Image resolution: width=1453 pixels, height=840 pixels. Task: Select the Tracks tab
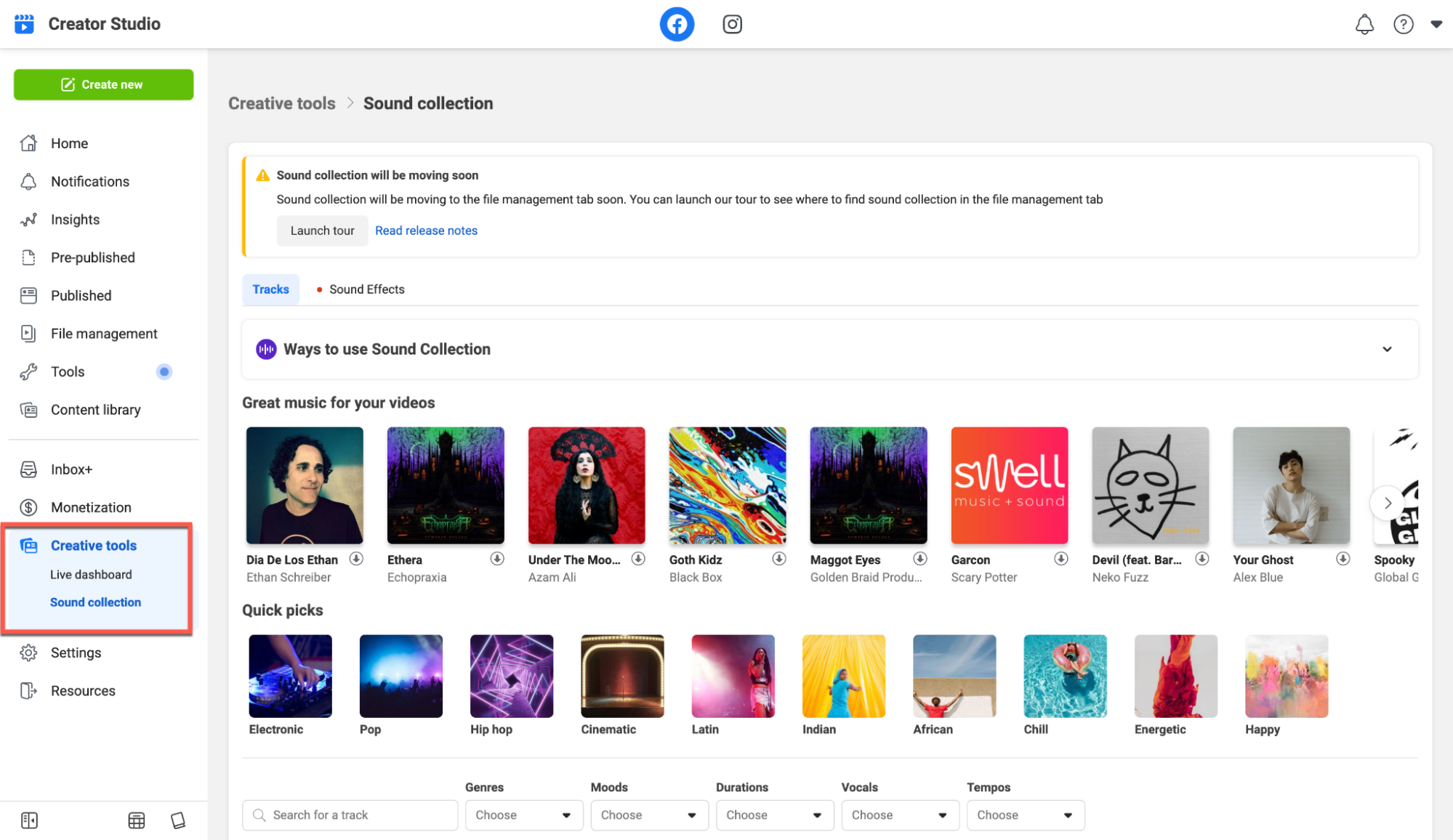(x=270, y=289)
